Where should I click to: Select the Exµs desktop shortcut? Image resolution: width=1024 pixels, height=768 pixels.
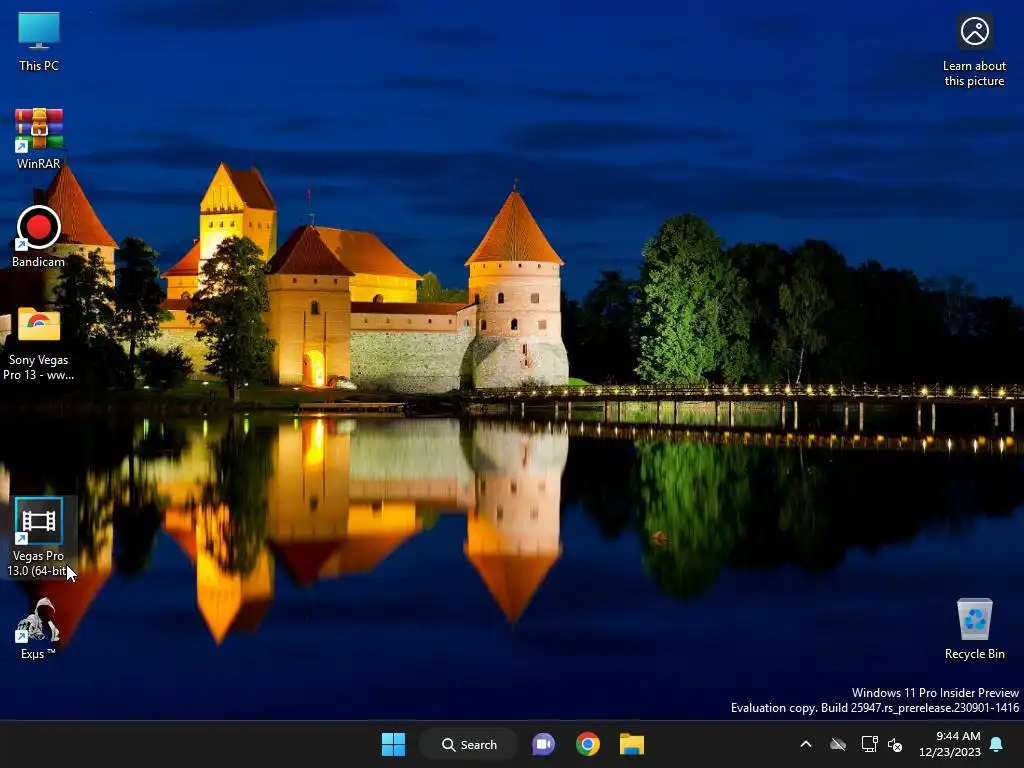(x=39, y=628)
